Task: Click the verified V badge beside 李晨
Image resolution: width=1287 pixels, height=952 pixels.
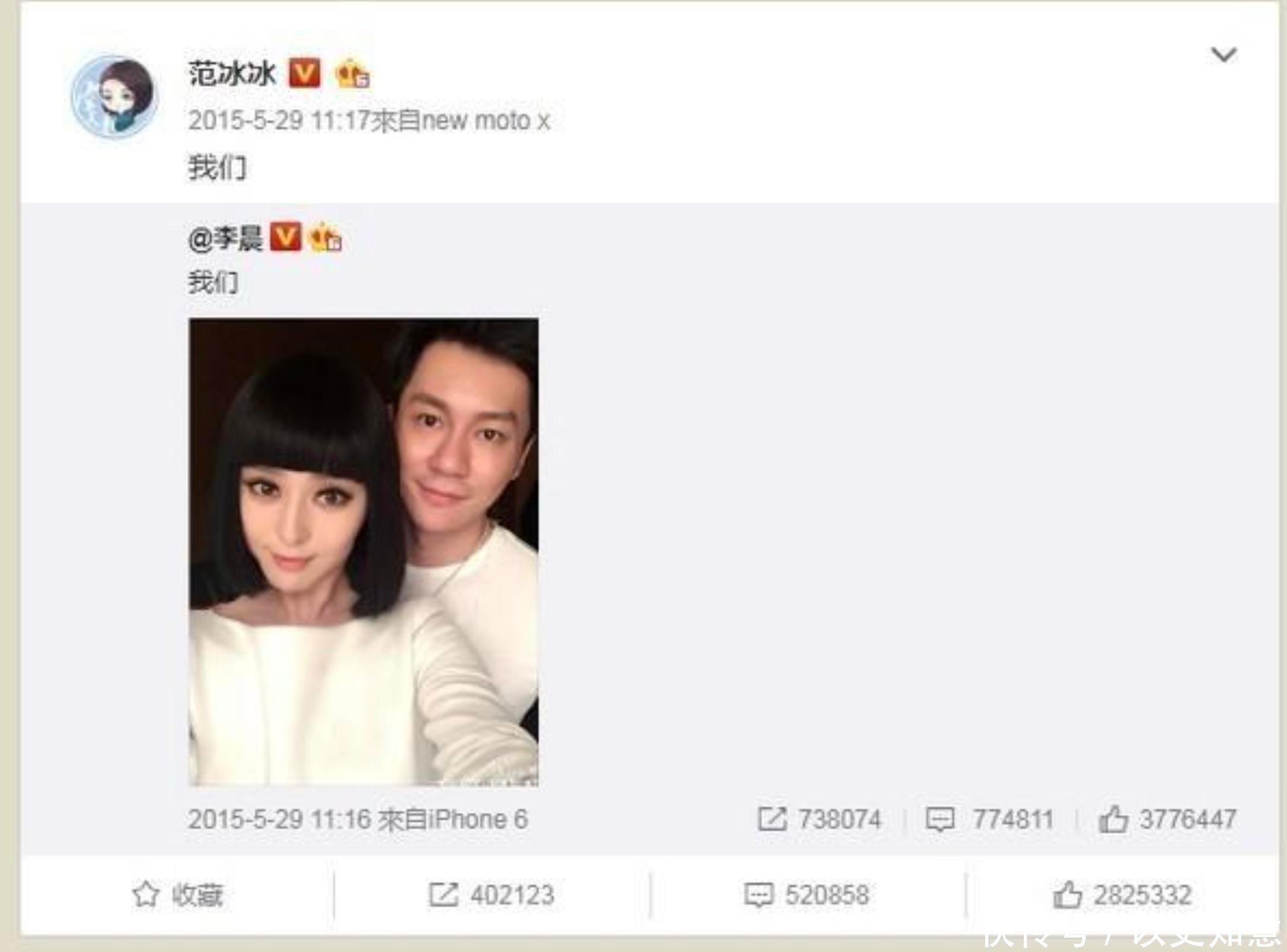Action: pyautogui.click(x=285, y=237)
